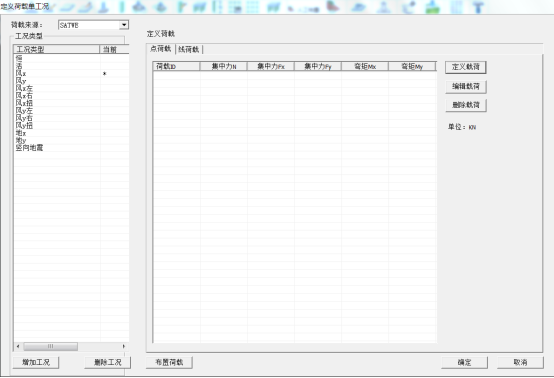Screen dimensions: 554x378
Task: Select the 风y load case row
Action: [72, 81]
